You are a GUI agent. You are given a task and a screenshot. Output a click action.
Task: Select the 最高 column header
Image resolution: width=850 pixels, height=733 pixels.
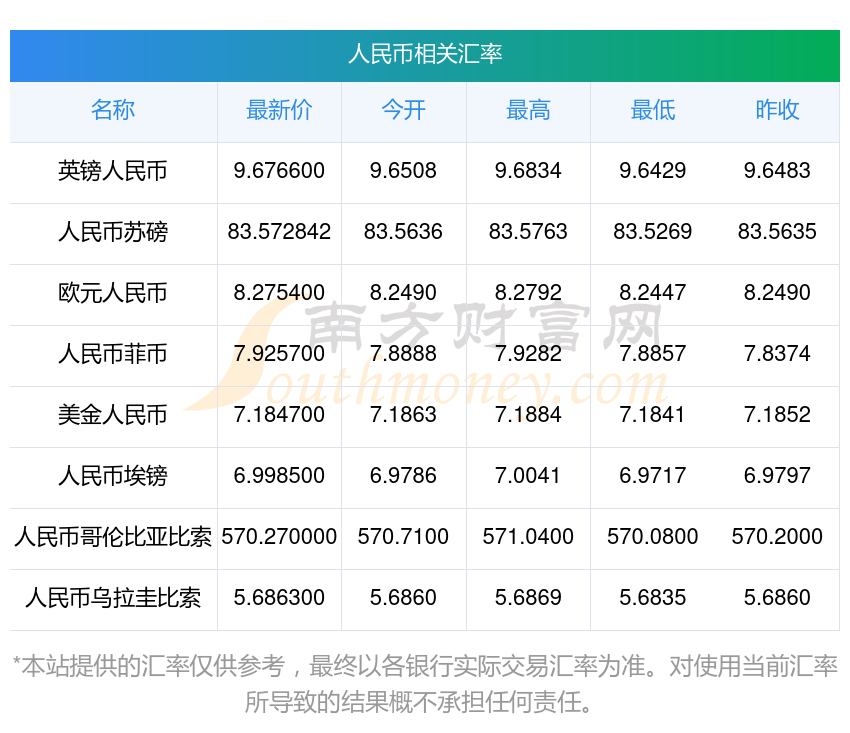point(528,110)
